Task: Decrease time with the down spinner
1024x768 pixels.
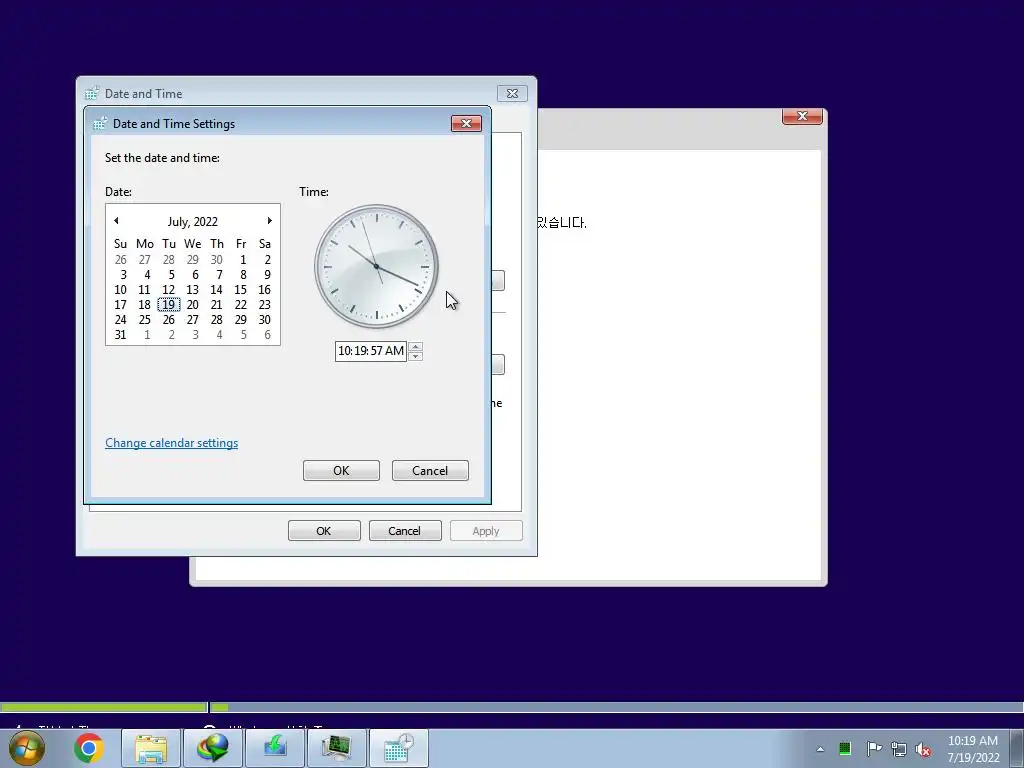Action: (415, 356)
